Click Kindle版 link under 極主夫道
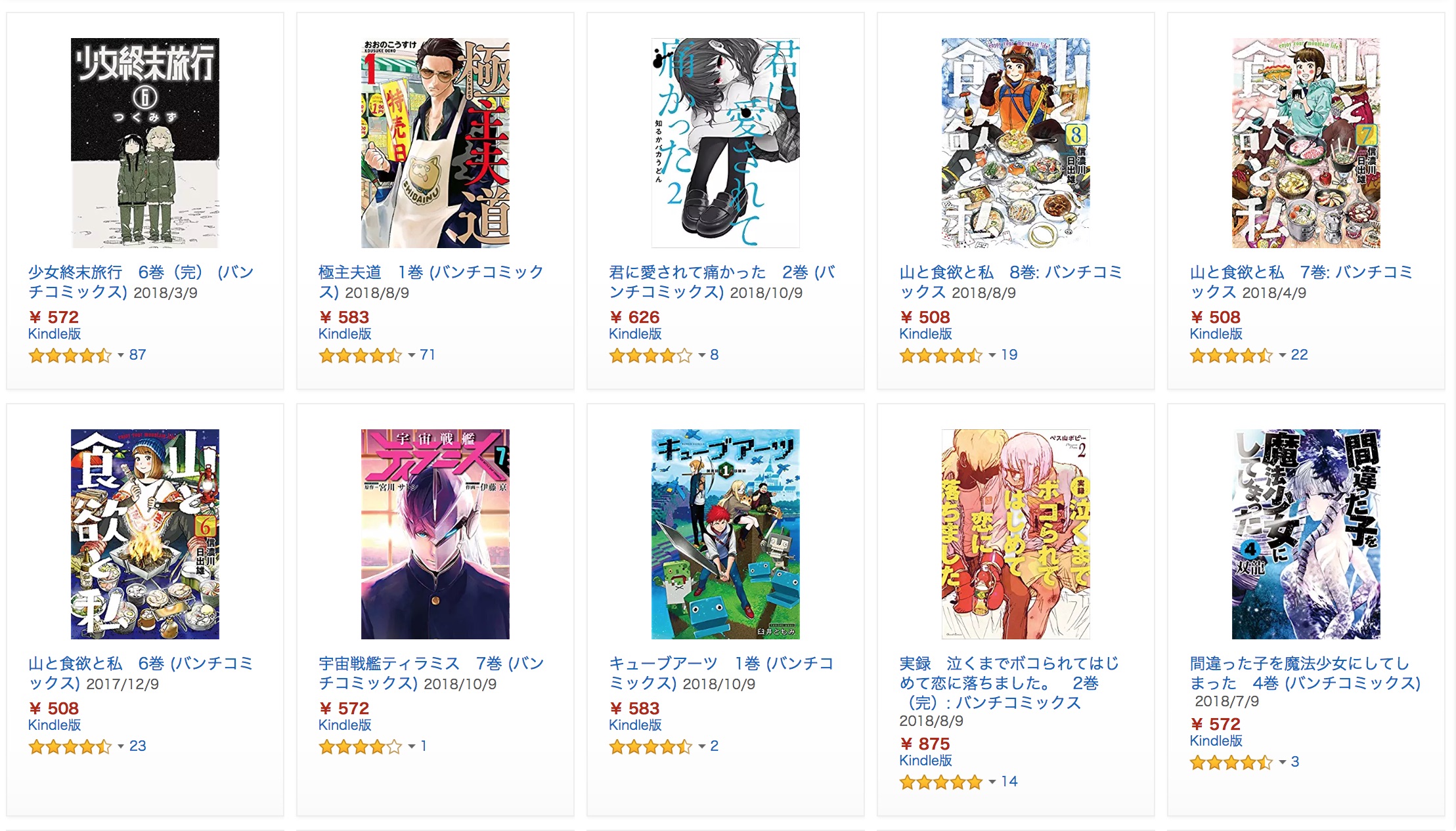This screenshot has height=831, width=1456. (345, 334)
